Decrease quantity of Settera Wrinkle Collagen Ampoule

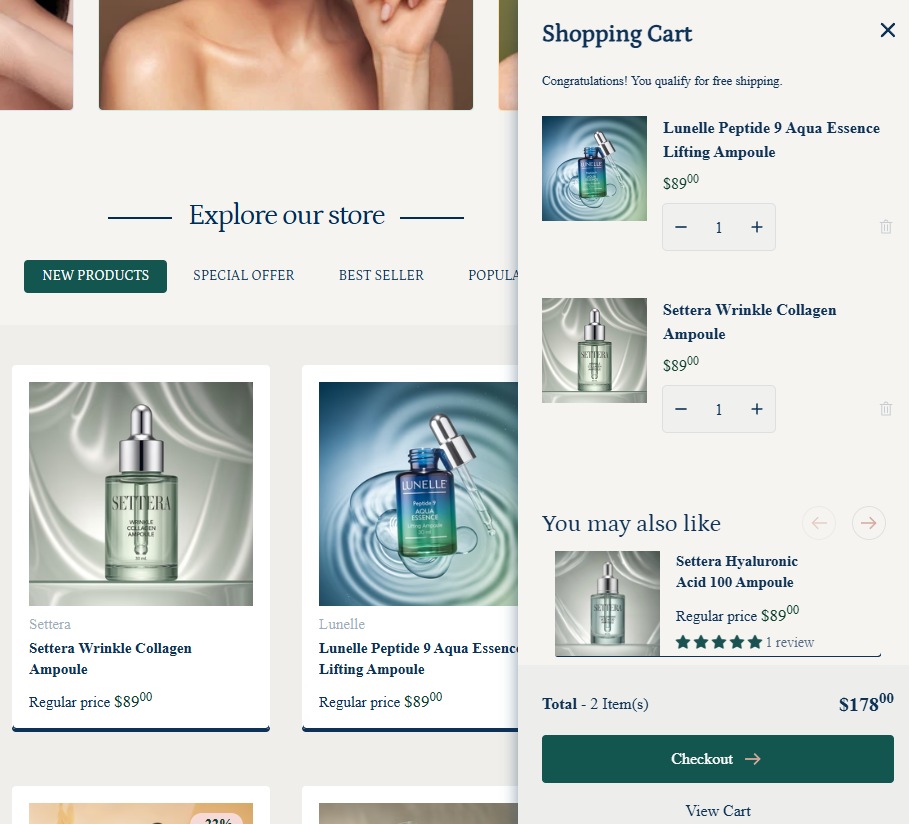point(681,409)
